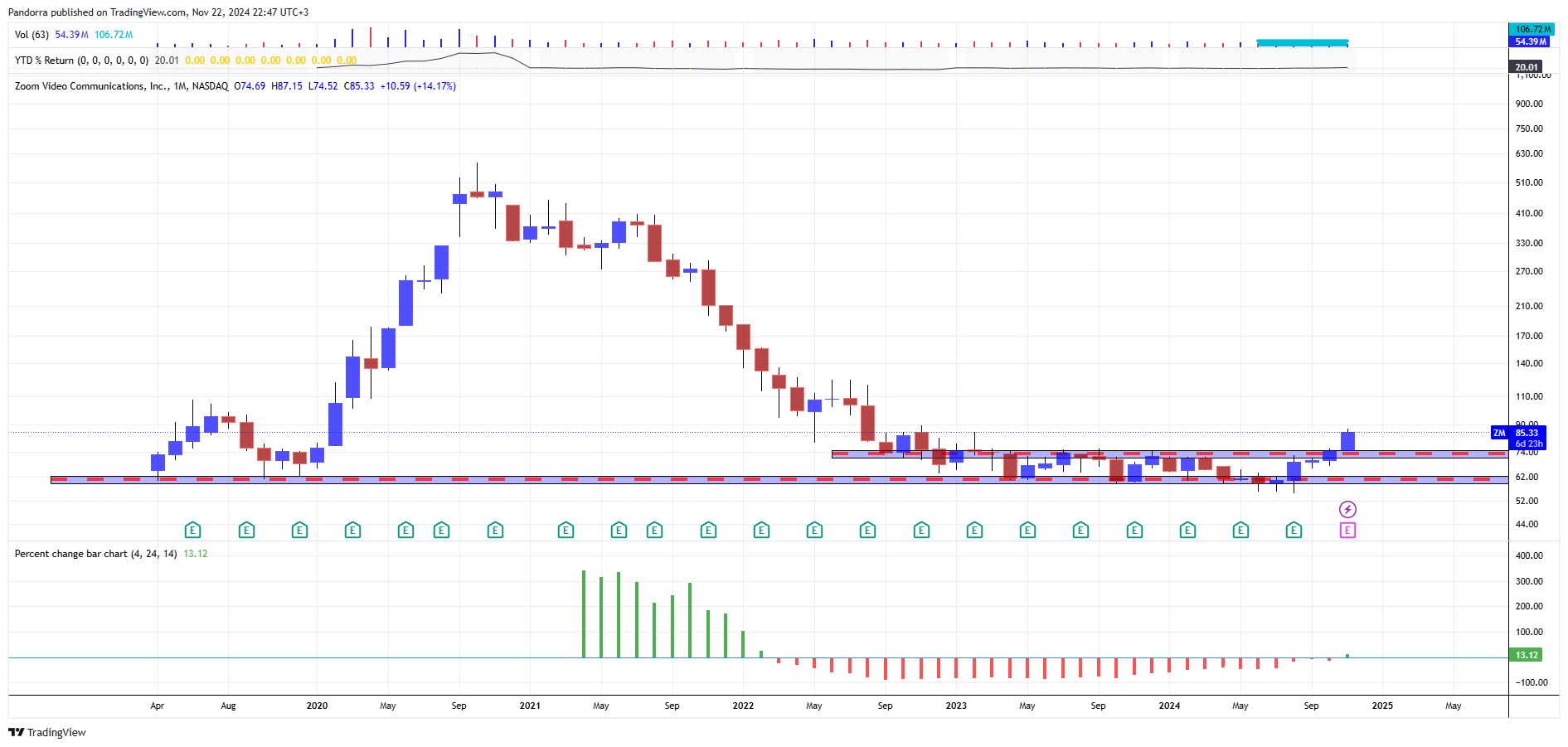1568x747 pixels.
Task: Click the December 2019 earnings E marker
Action: tap(299, 530)
